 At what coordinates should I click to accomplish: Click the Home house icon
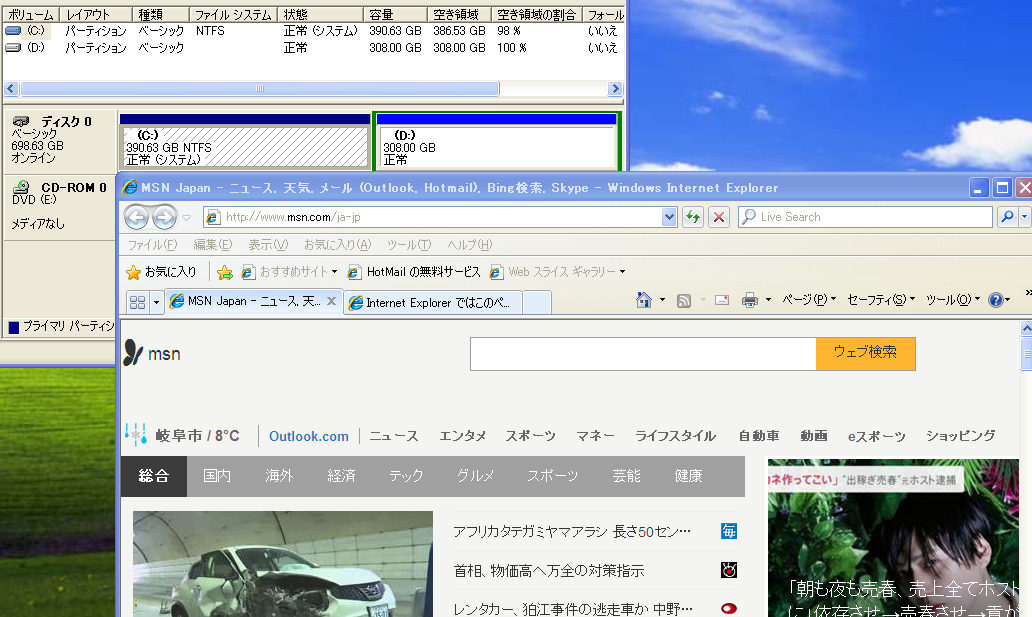pos(644,300)
